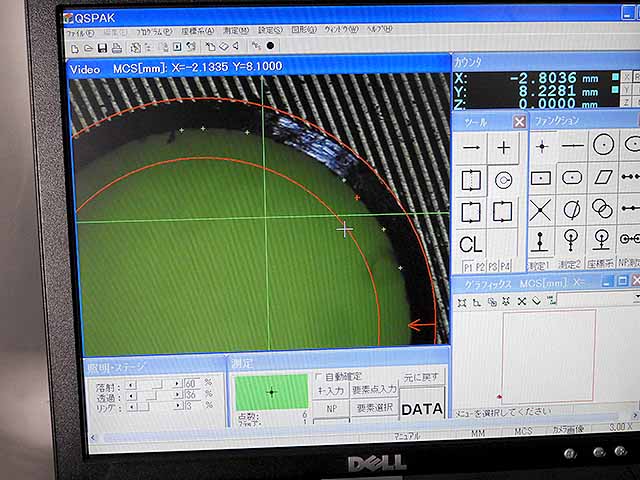
Task: Click the Y counter value 8.2281 mm
Action: point(558,91)
